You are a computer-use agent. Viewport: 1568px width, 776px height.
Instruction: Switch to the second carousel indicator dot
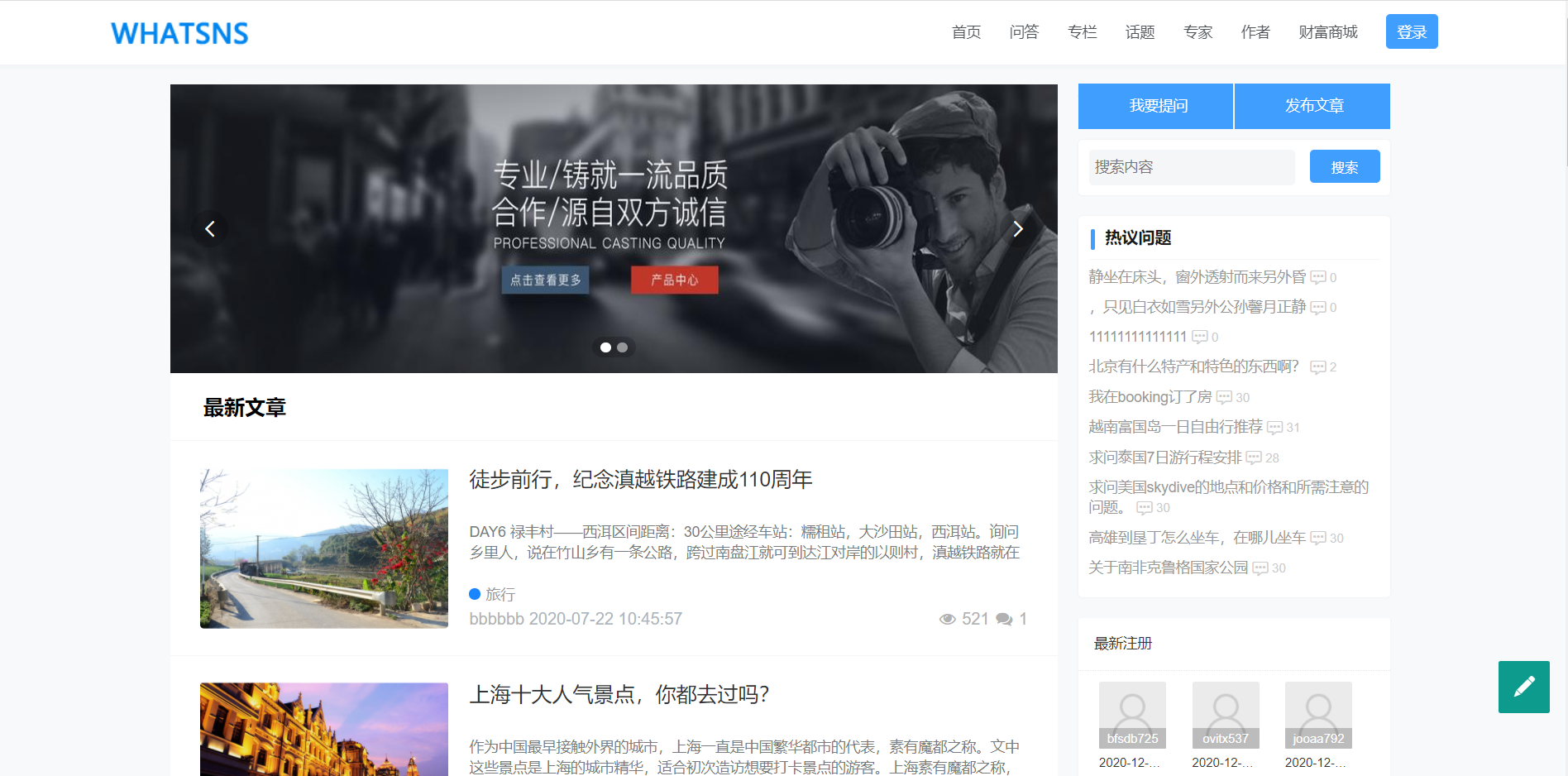coord(623,347)
